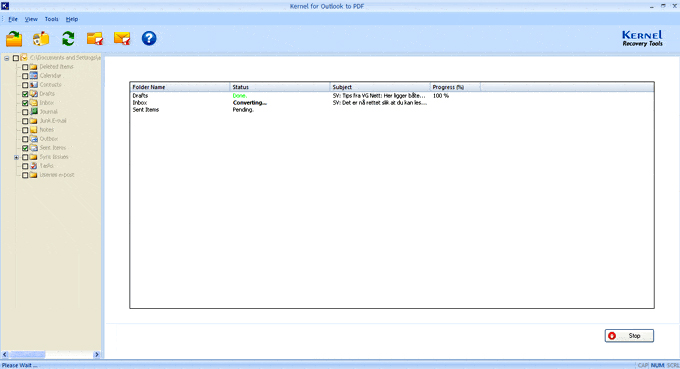Image resolution: width=680 pixels, height=369 pixels.
Task: Open help with the blue question mark
Action: click(149, 39)
